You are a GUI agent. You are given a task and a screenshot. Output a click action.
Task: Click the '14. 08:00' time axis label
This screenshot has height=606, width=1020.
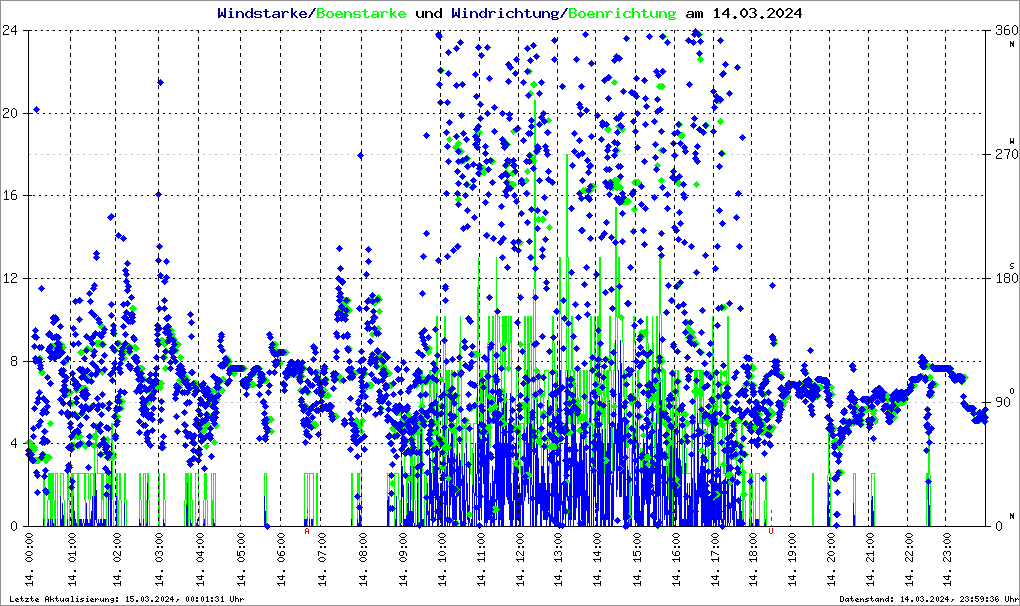[x=362, y=559]
